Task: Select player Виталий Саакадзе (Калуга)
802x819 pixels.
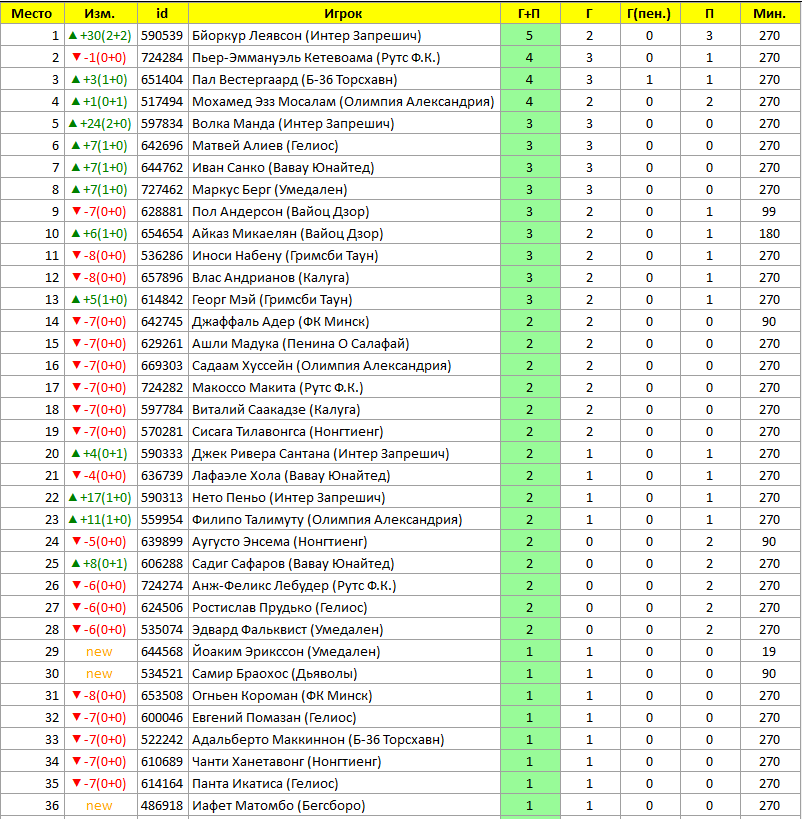Action: click(276, 409)
